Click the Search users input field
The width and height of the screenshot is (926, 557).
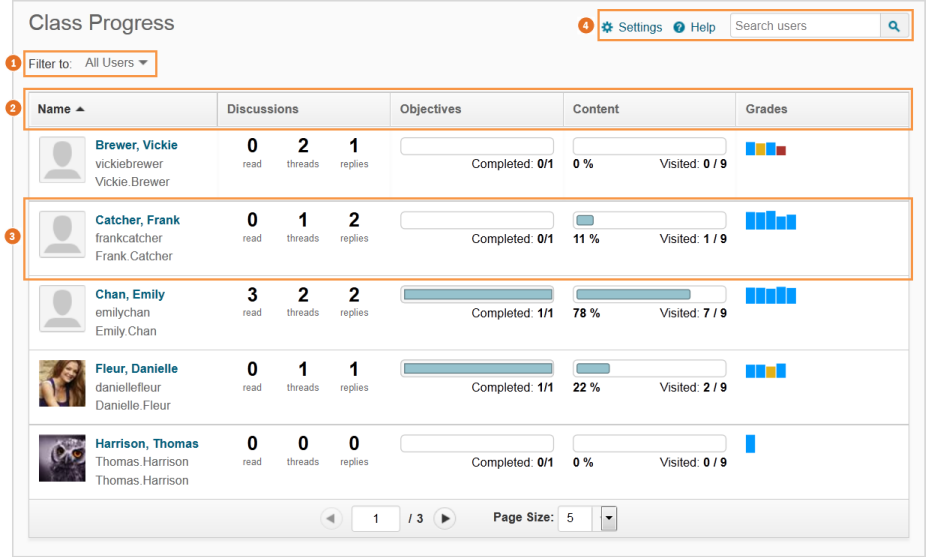point(805,26)
